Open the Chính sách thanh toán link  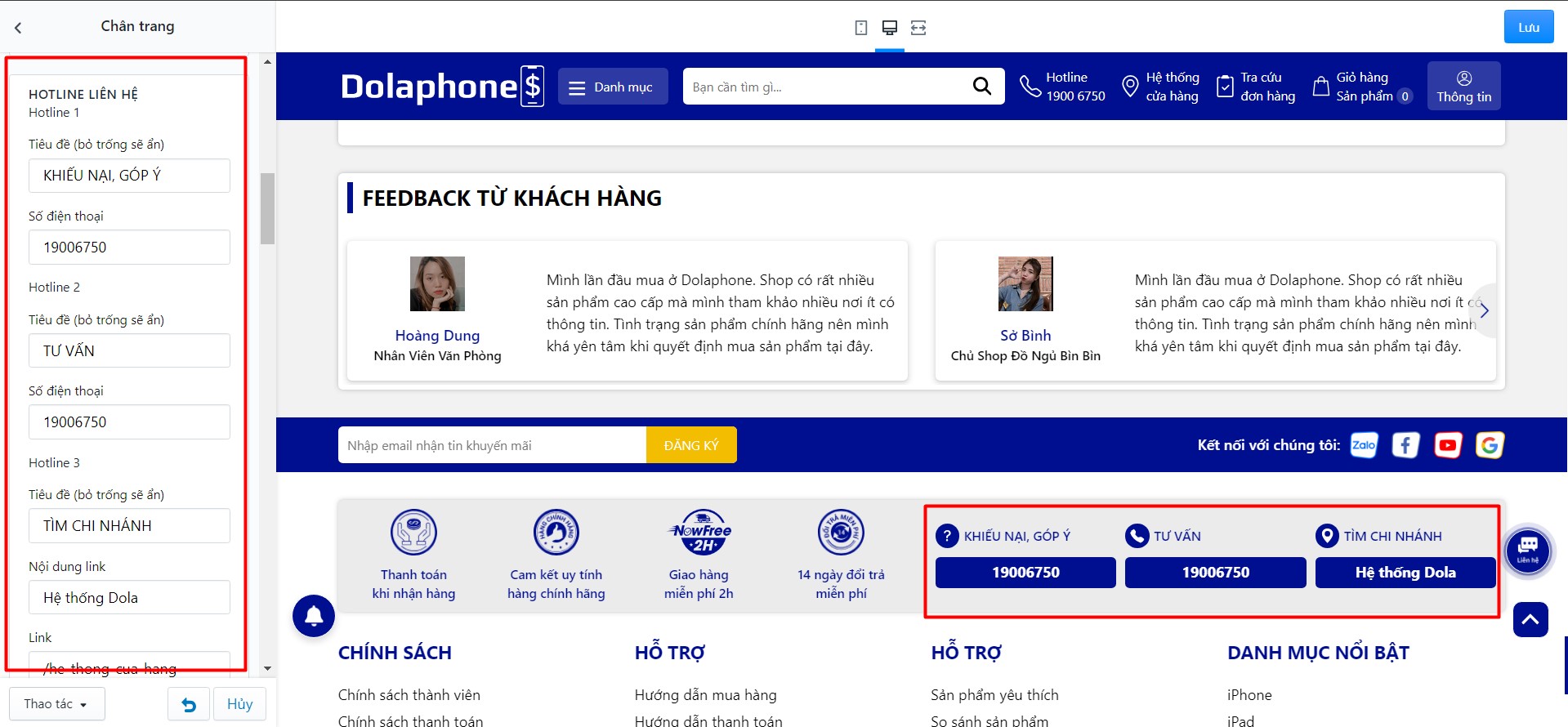point(410,721)
